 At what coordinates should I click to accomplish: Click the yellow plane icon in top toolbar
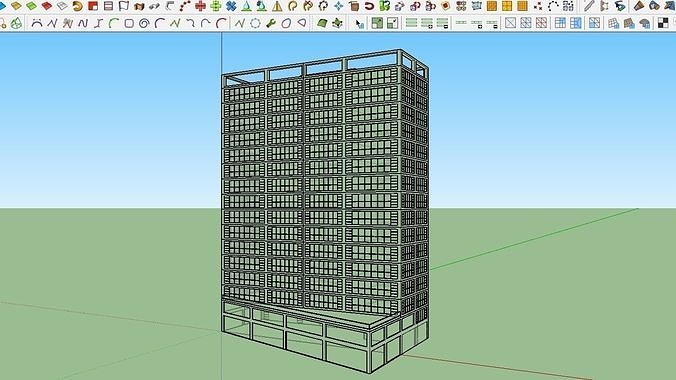(16, 6)
